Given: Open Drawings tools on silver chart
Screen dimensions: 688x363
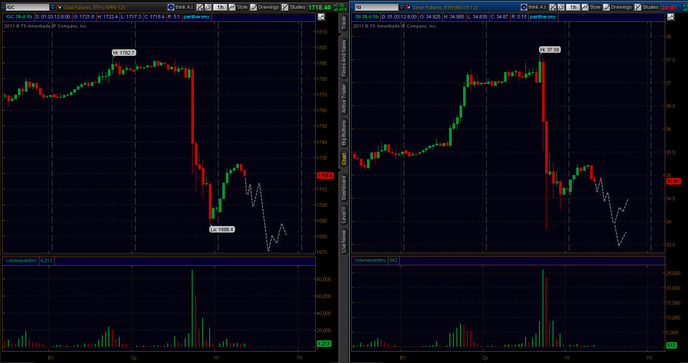Looking at the screenshot, I should click(618, 7).
